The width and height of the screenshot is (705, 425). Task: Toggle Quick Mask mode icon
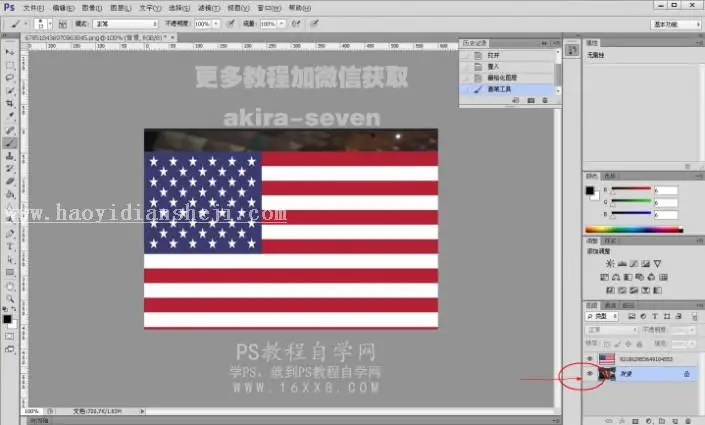click(x=9, y=336)
